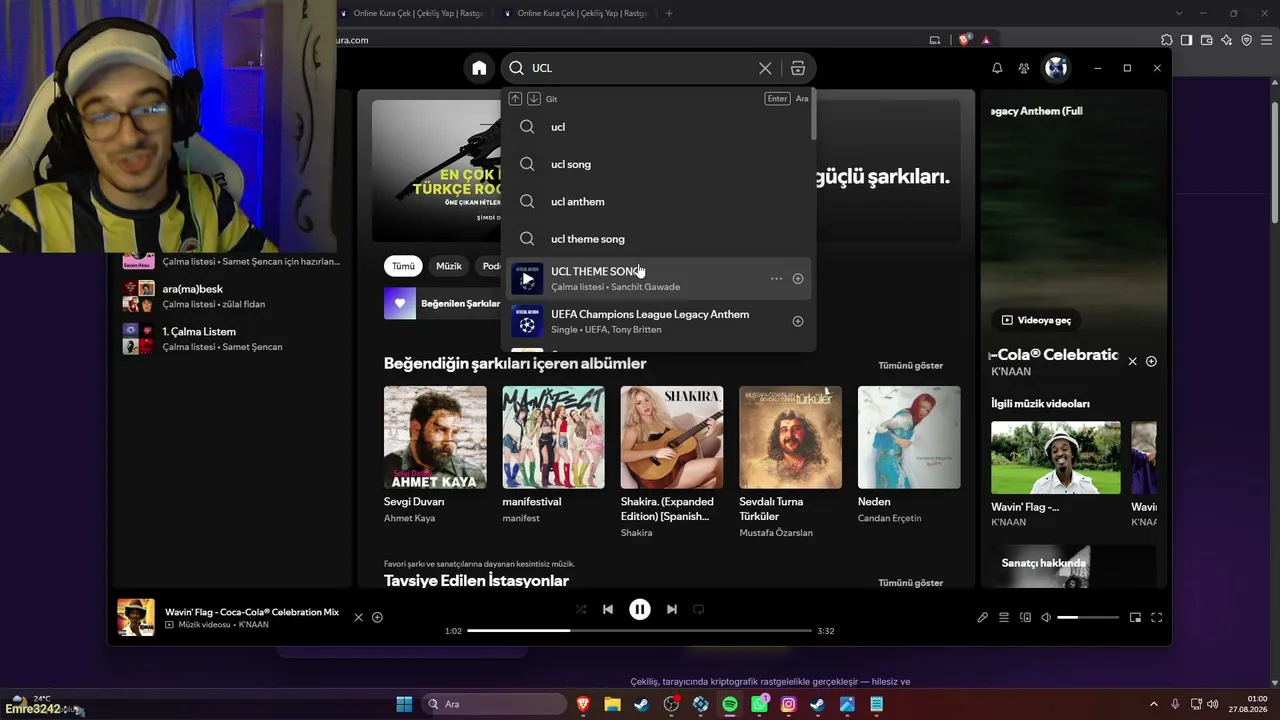Toggle the browser sidebar panel
Viewport: 1280px width, 720px height.
coord(1186,40)
